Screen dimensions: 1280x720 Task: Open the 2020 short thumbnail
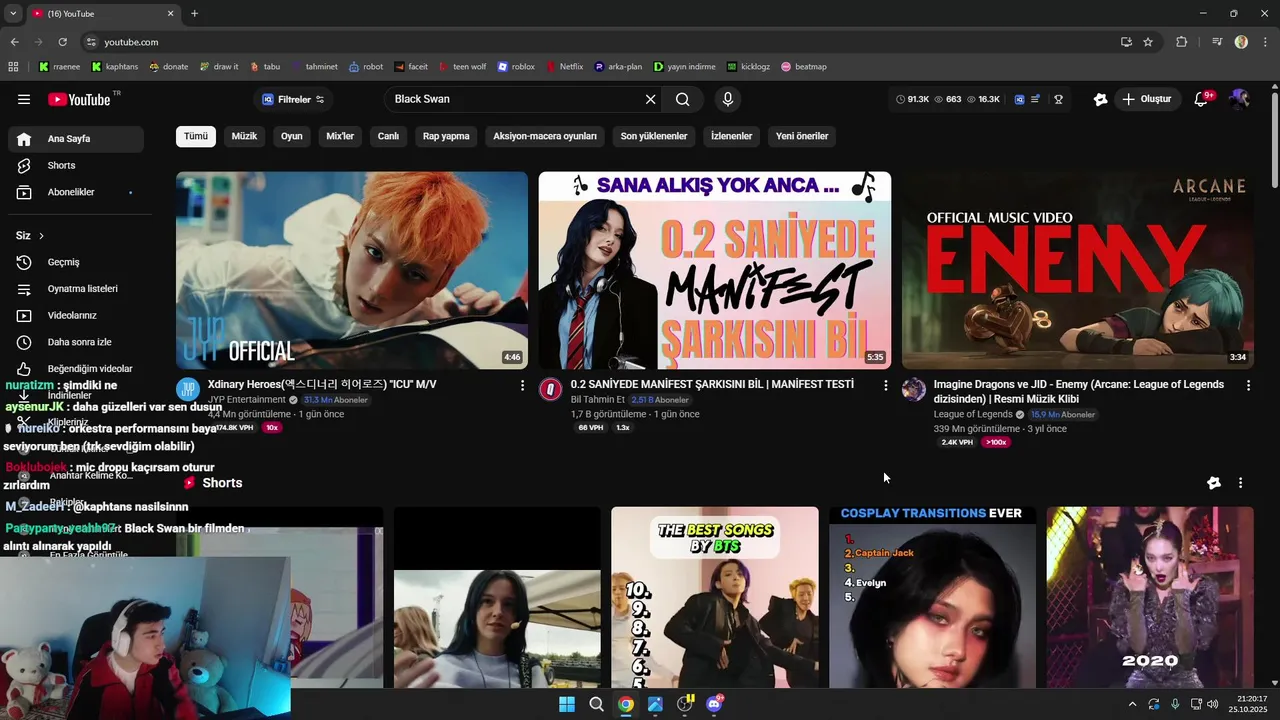[x=1150, y=597]
